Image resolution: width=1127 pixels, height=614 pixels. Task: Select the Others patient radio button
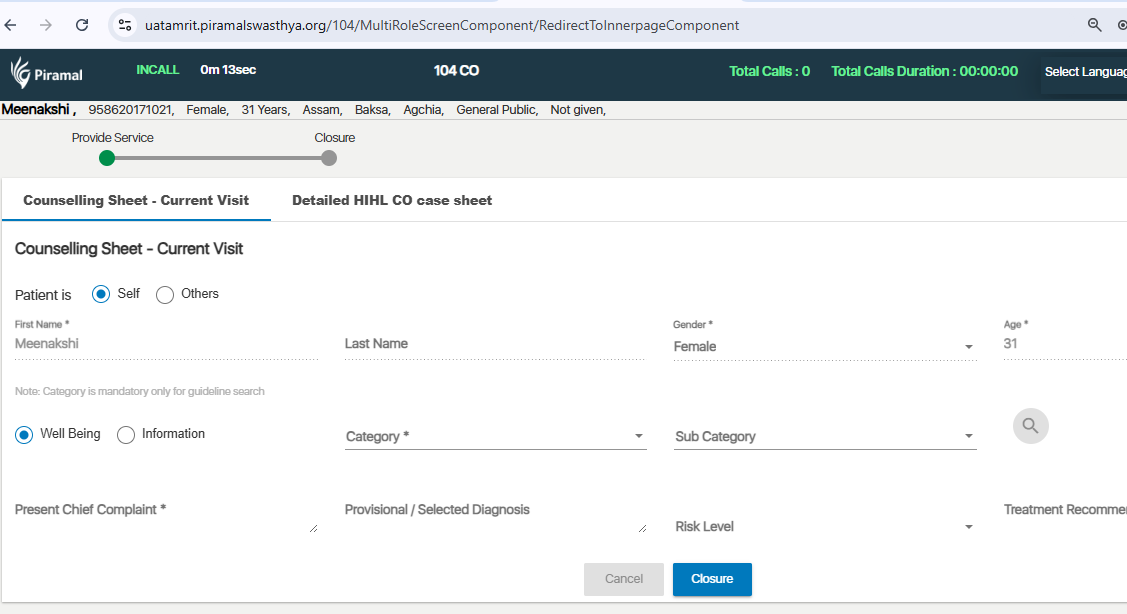165,294
